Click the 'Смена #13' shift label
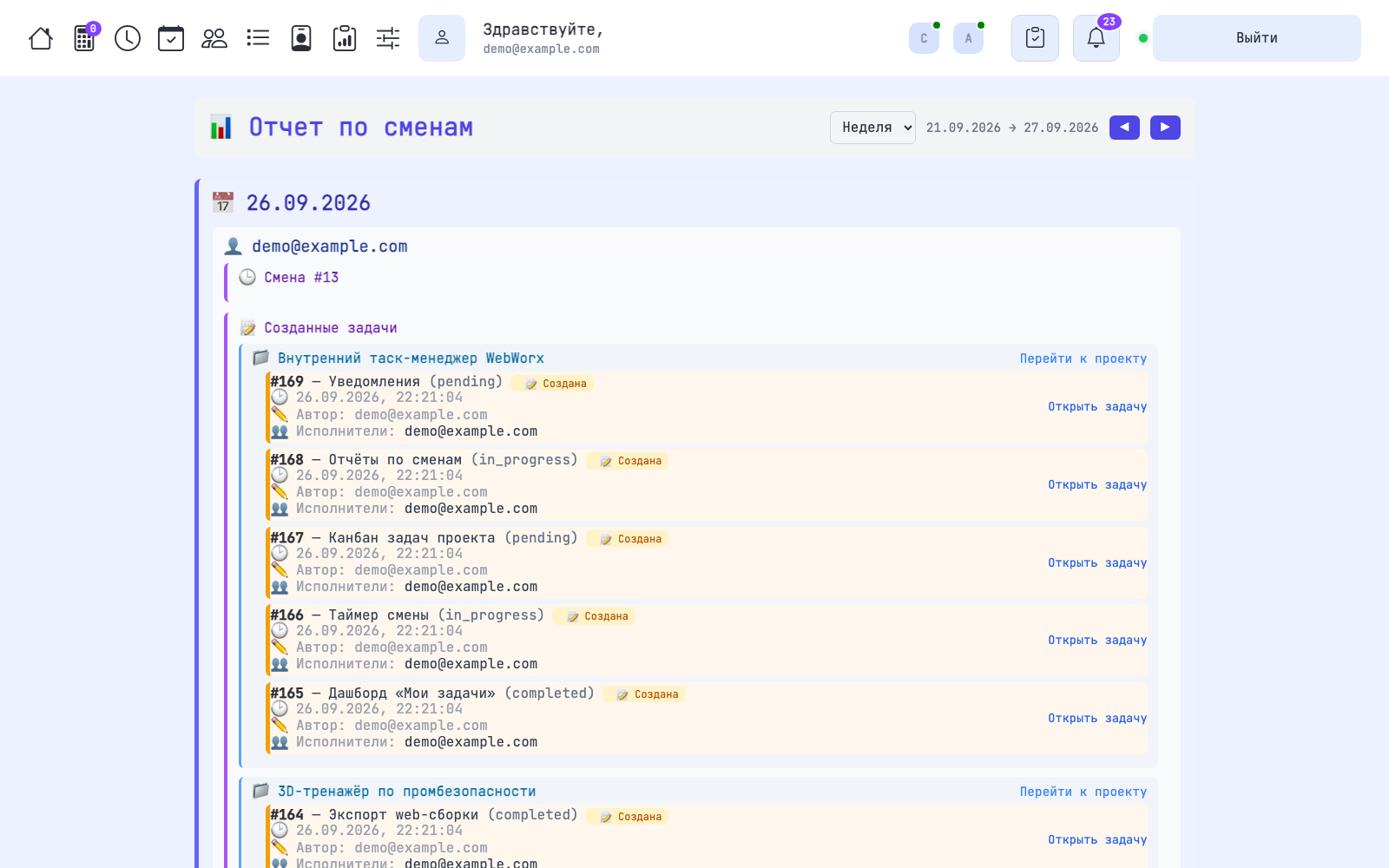Image resolution: width=1389 pixels, height=868 pixels. click(x=301, y=278)
